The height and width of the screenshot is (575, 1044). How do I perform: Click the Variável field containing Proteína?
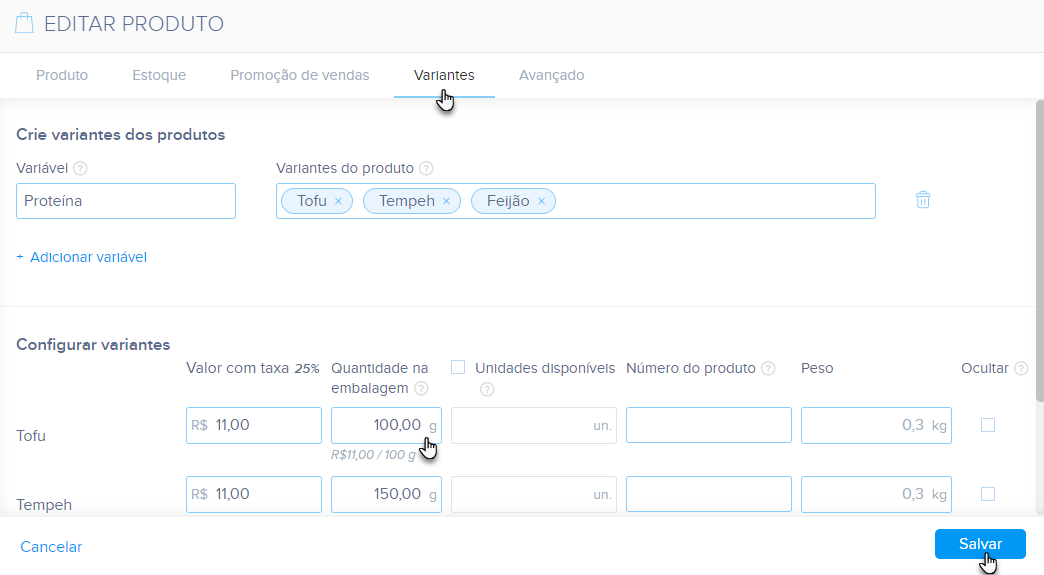coord(126,201)
